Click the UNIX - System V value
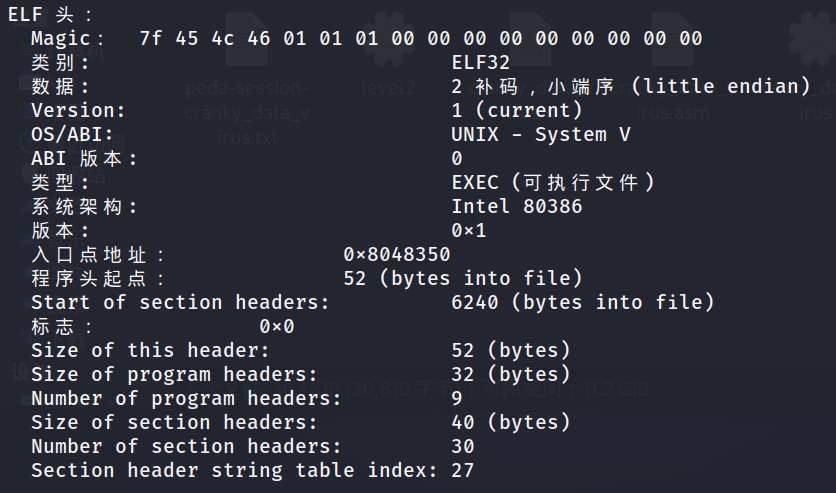Viewport: 836px width, 493px height. pos(541,134)
